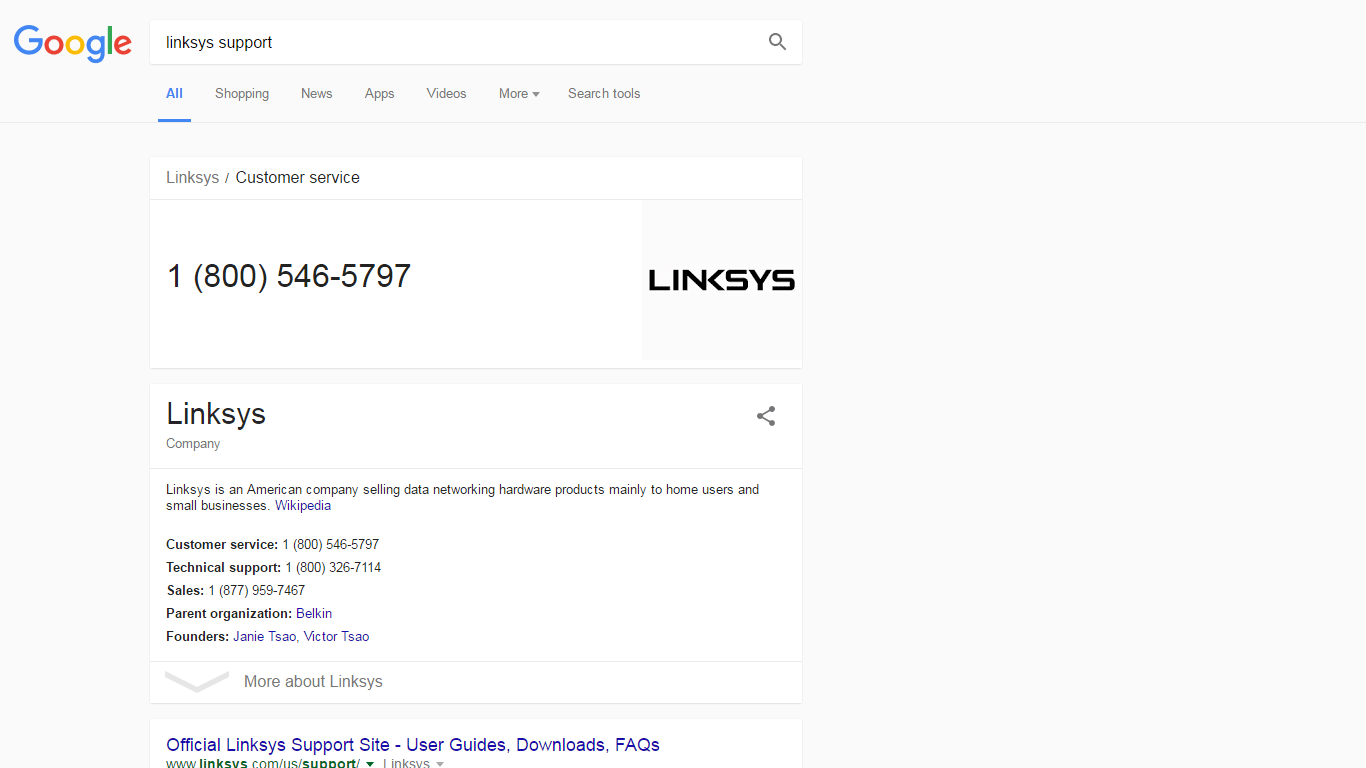The height and width of the screenshot is (768, 1366).
Task: Open green dropdown arrow beside result URL
Action: coord(370,764)
